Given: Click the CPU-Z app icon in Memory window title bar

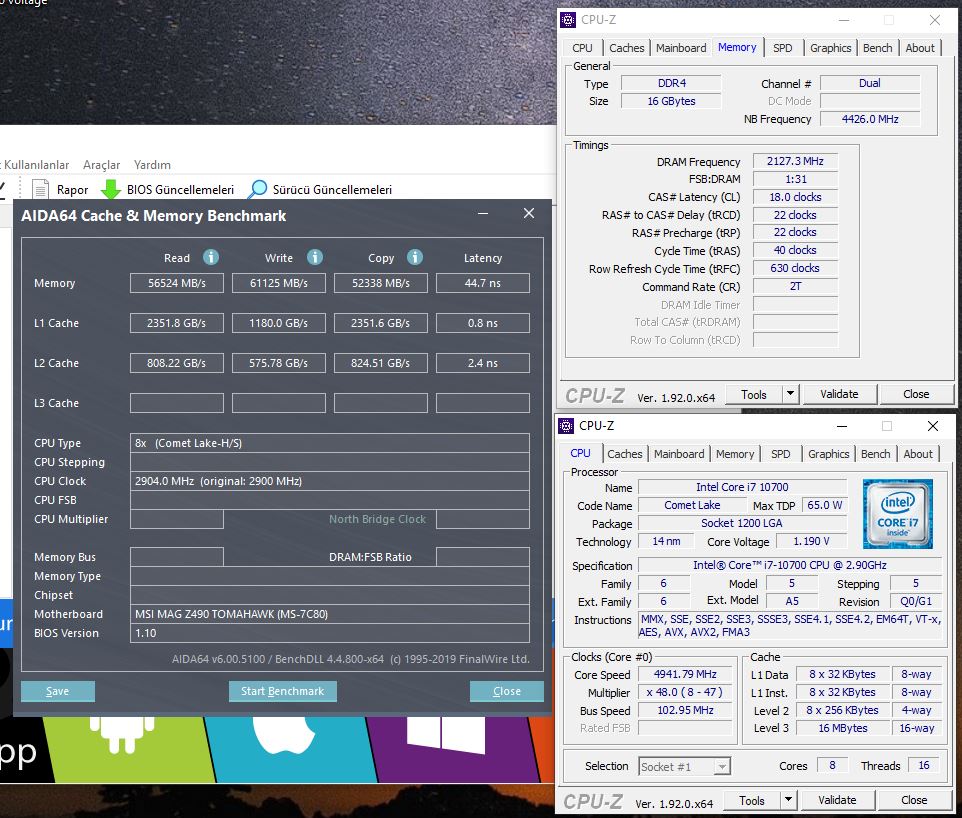Looking at the screenshot, I should 568,20.
